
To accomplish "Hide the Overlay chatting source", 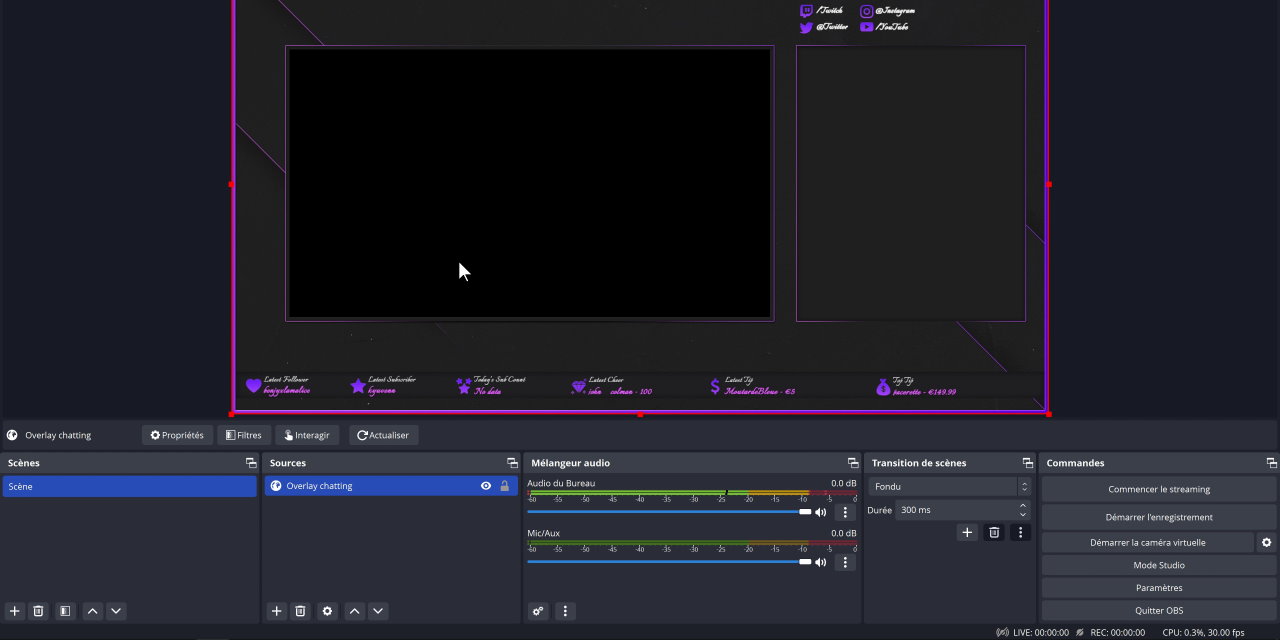I will tap(486, 486).
